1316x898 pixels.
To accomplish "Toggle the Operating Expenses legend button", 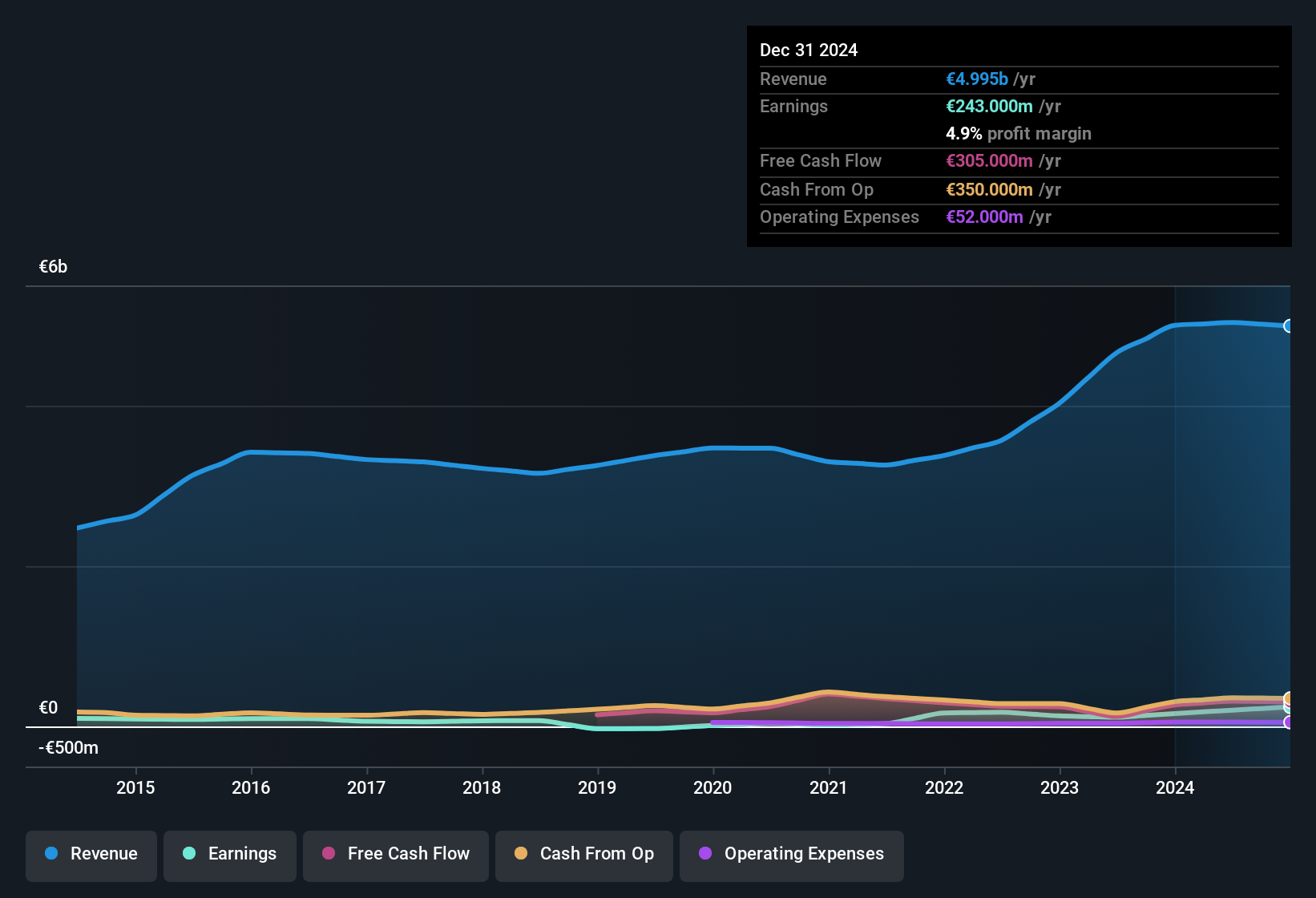I will (x=792, y=856).
